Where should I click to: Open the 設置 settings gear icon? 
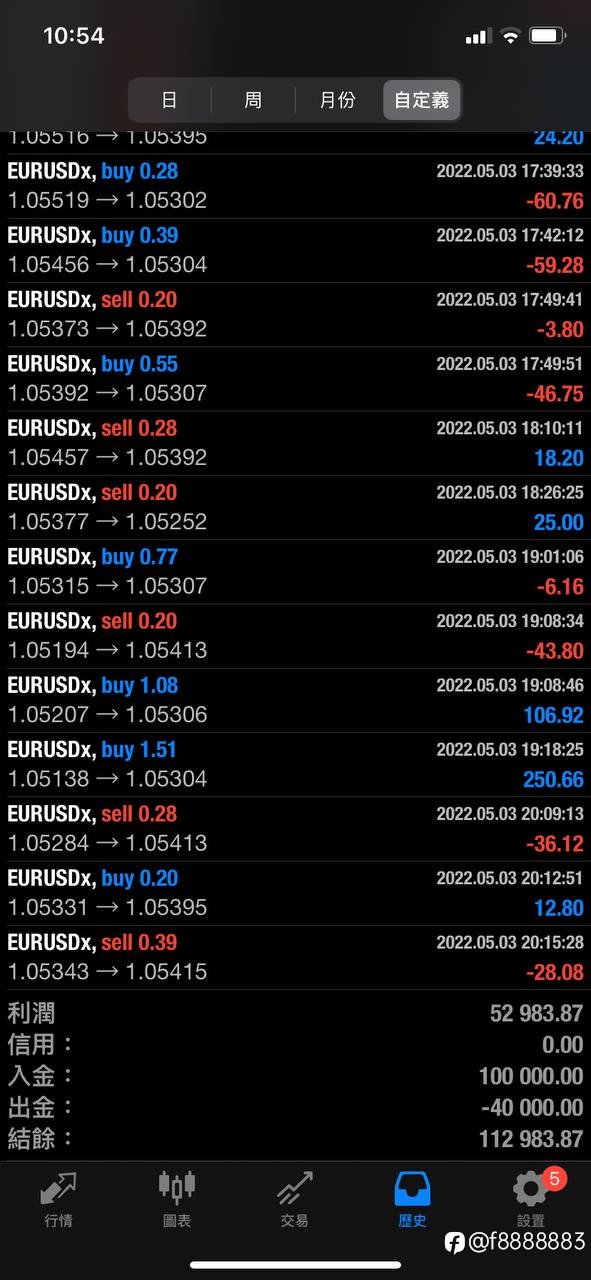click(531, 1188)
